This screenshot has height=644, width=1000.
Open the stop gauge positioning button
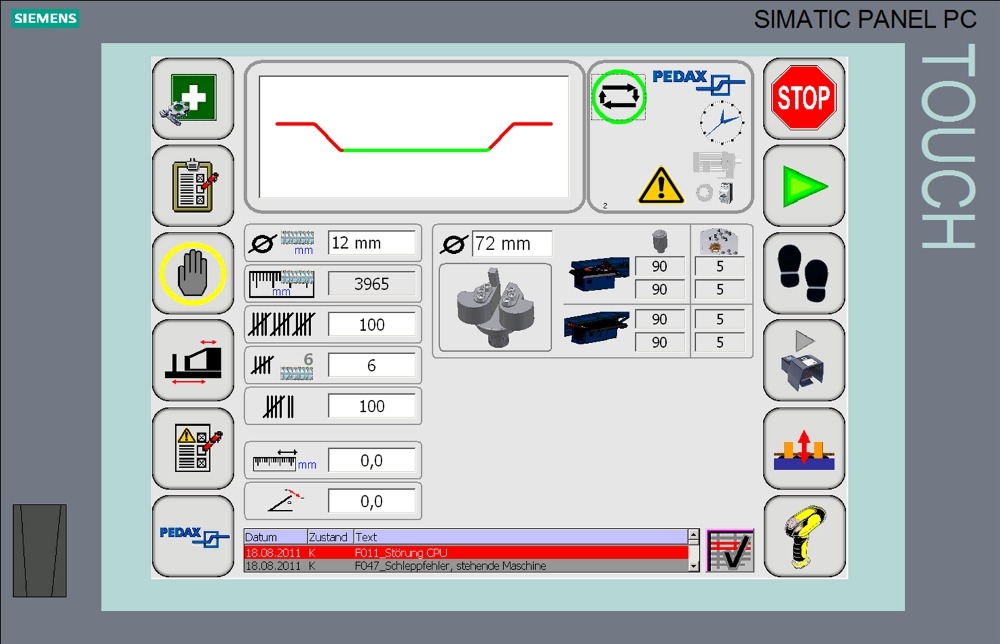coord(193,361)
